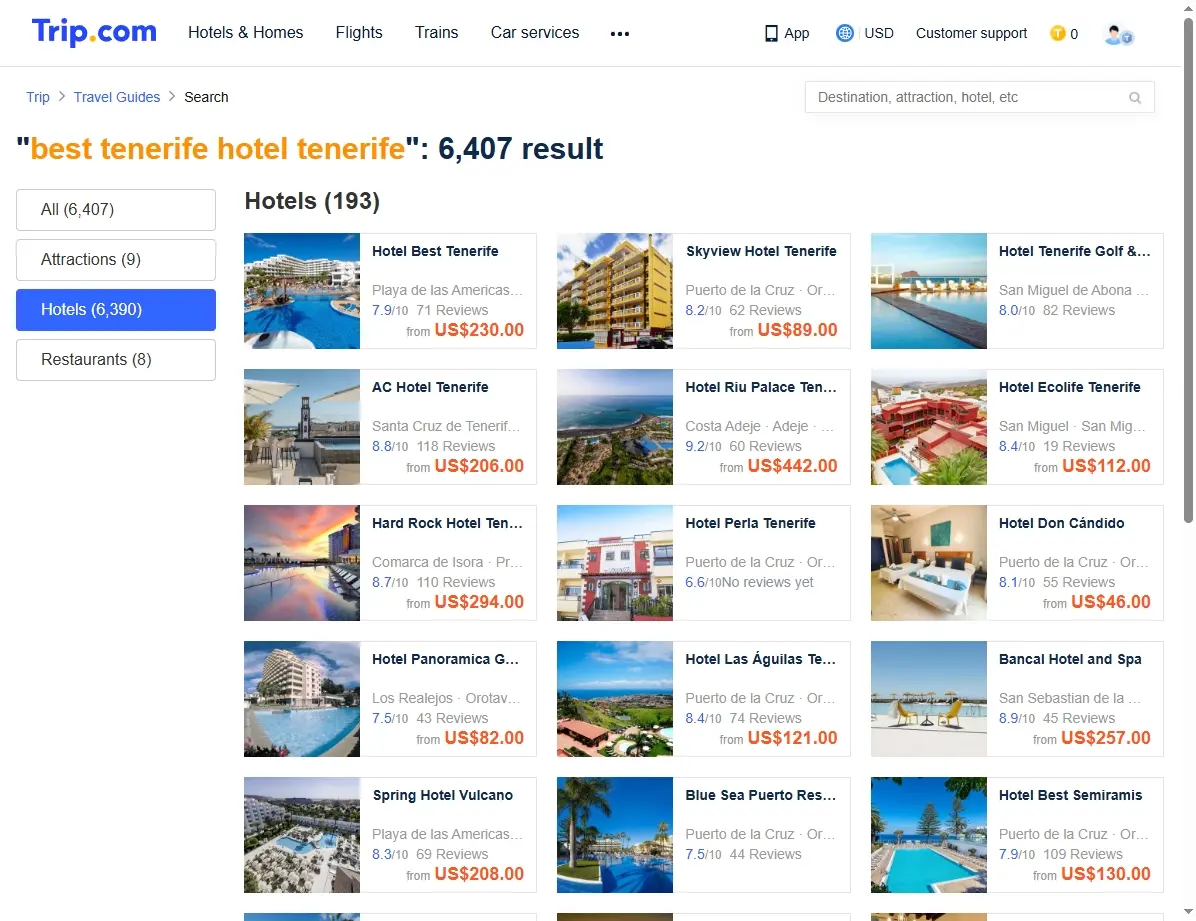Click Hotel Best Tenerife title

(435, 251)
